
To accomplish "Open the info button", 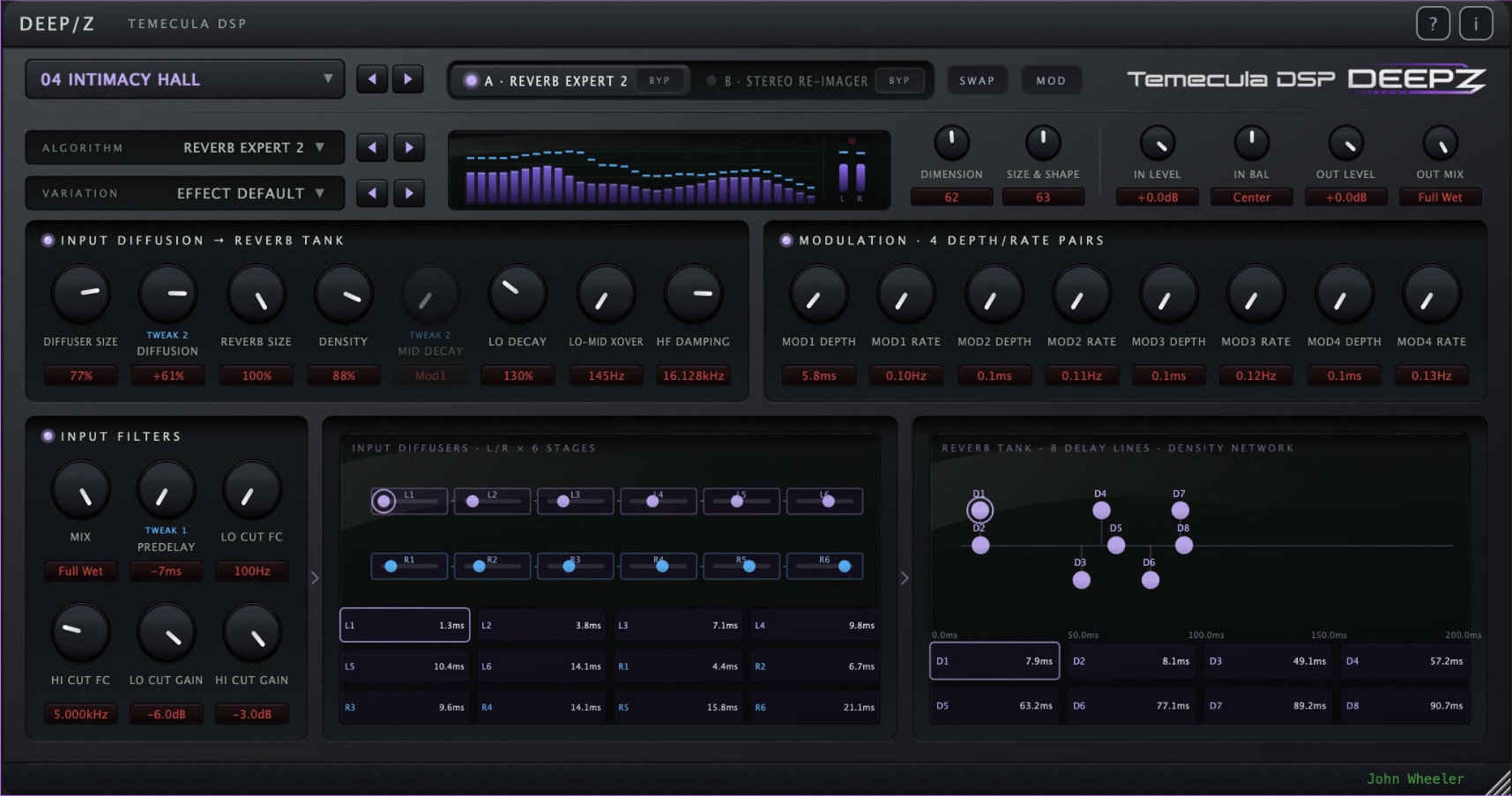I will click(x=1476, y=24).
